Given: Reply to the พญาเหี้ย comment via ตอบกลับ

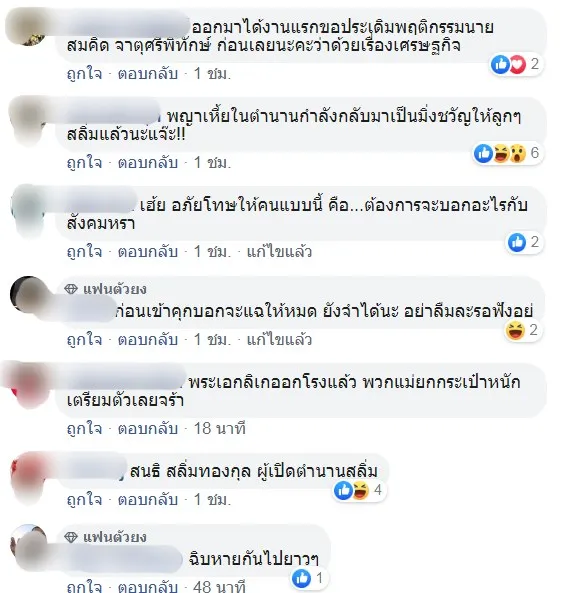Looking at the screenshot, I should pos(148,163).
